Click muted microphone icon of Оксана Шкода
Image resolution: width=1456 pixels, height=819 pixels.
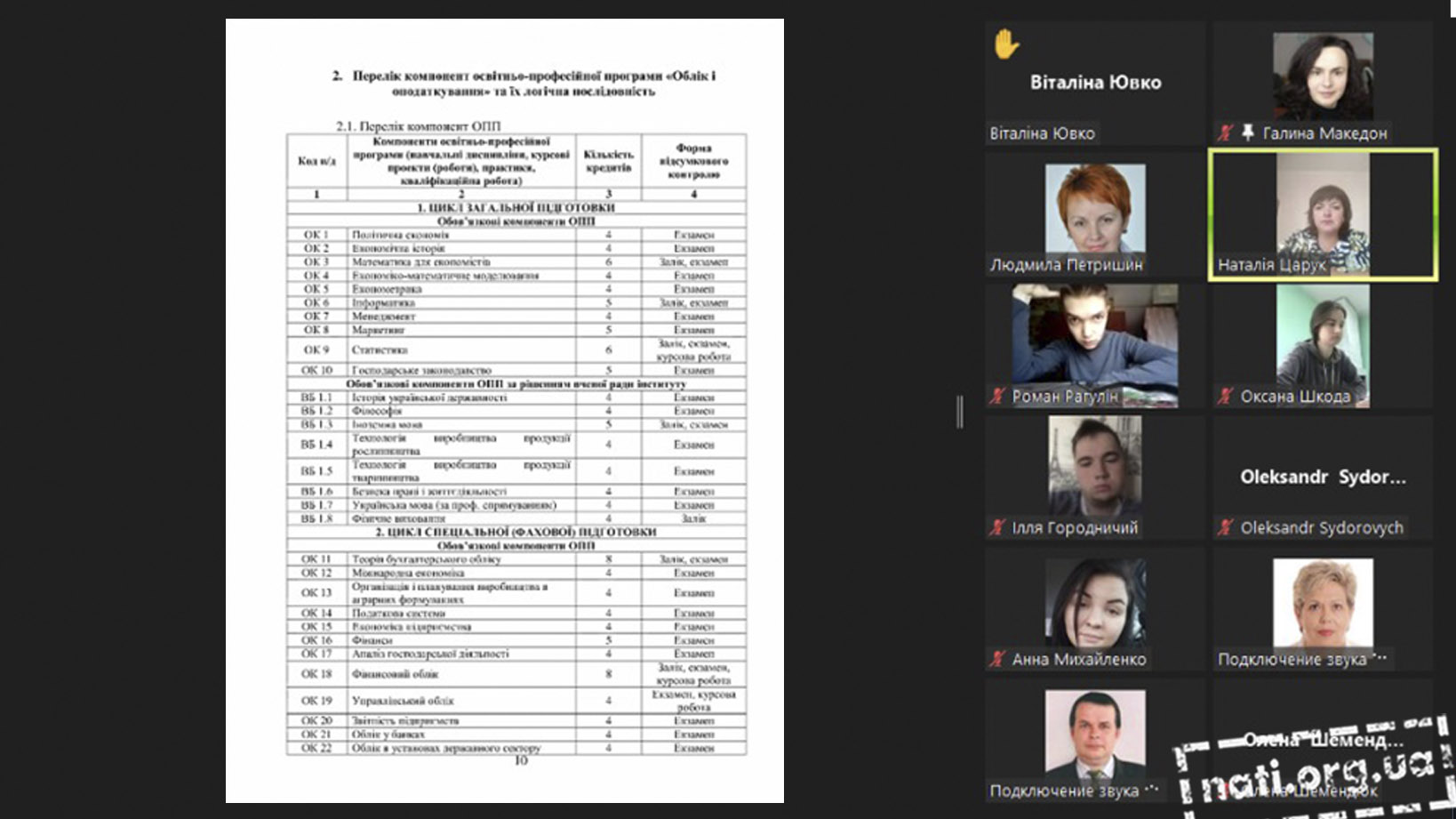coord(1226,396)
